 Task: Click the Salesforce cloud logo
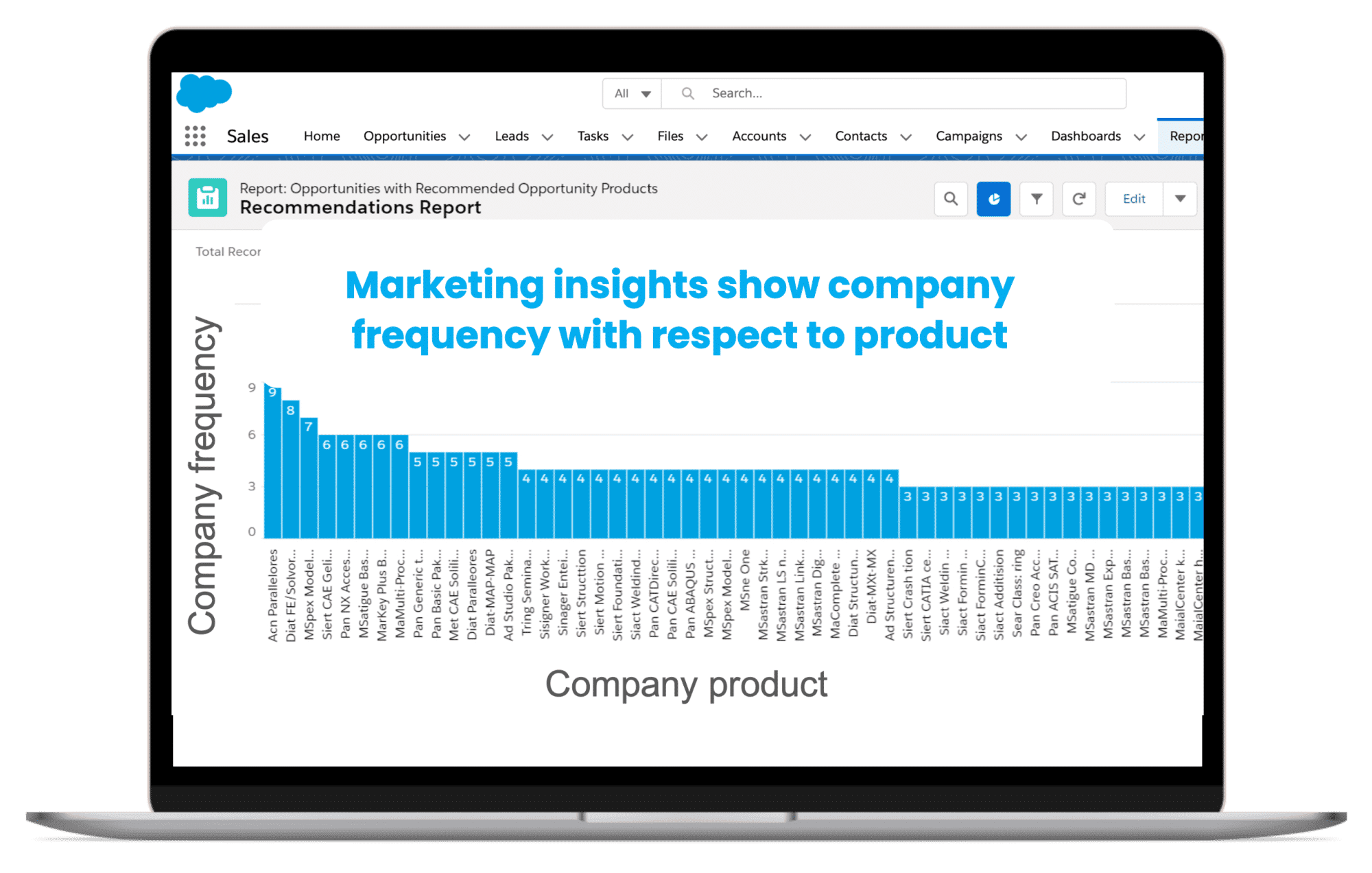204,93
